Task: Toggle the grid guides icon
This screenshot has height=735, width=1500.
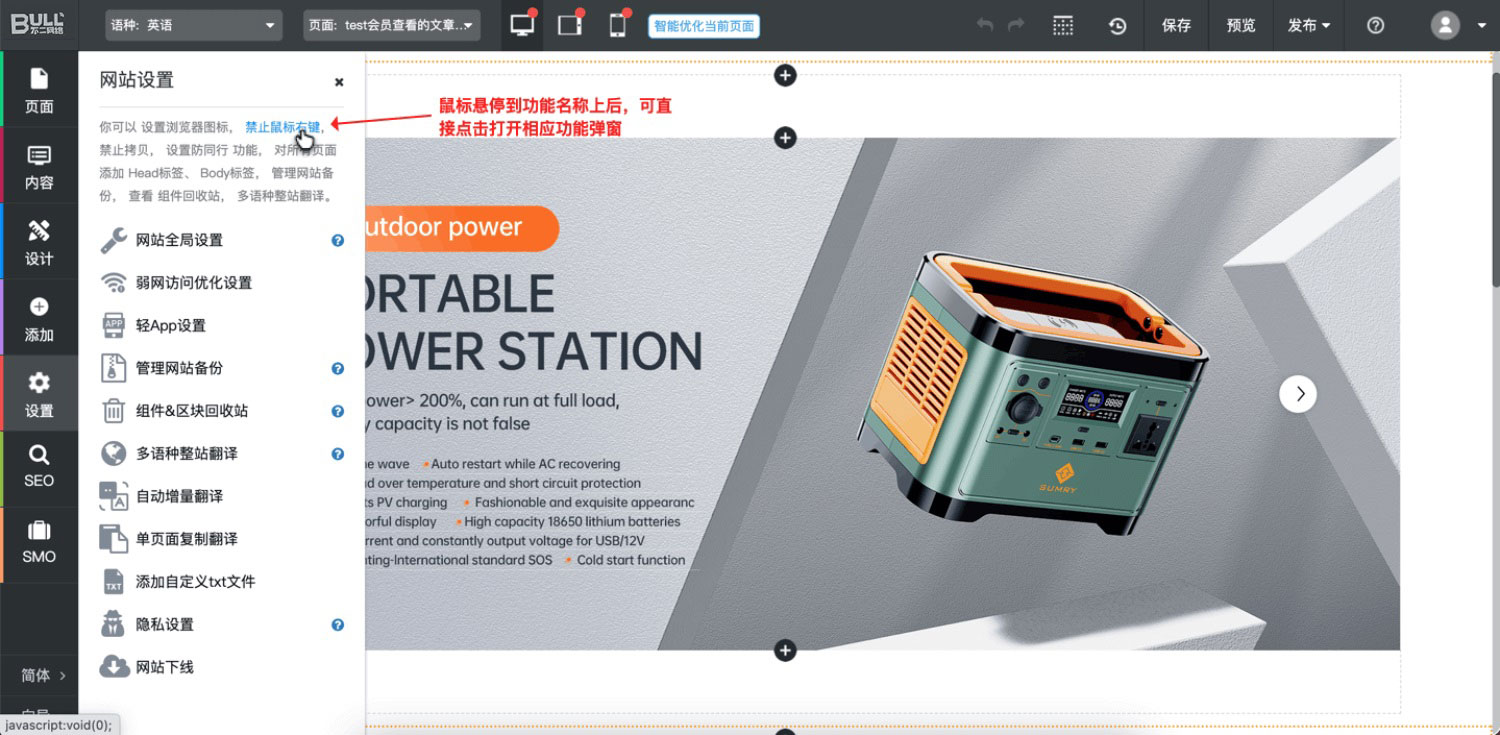Action: (1063, 26)
